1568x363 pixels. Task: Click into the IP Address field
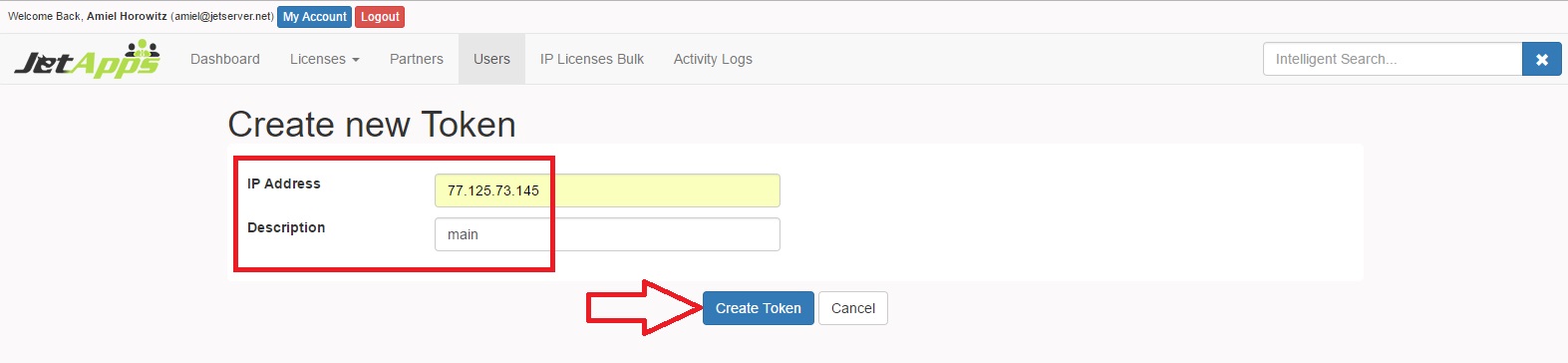point(607,190)
